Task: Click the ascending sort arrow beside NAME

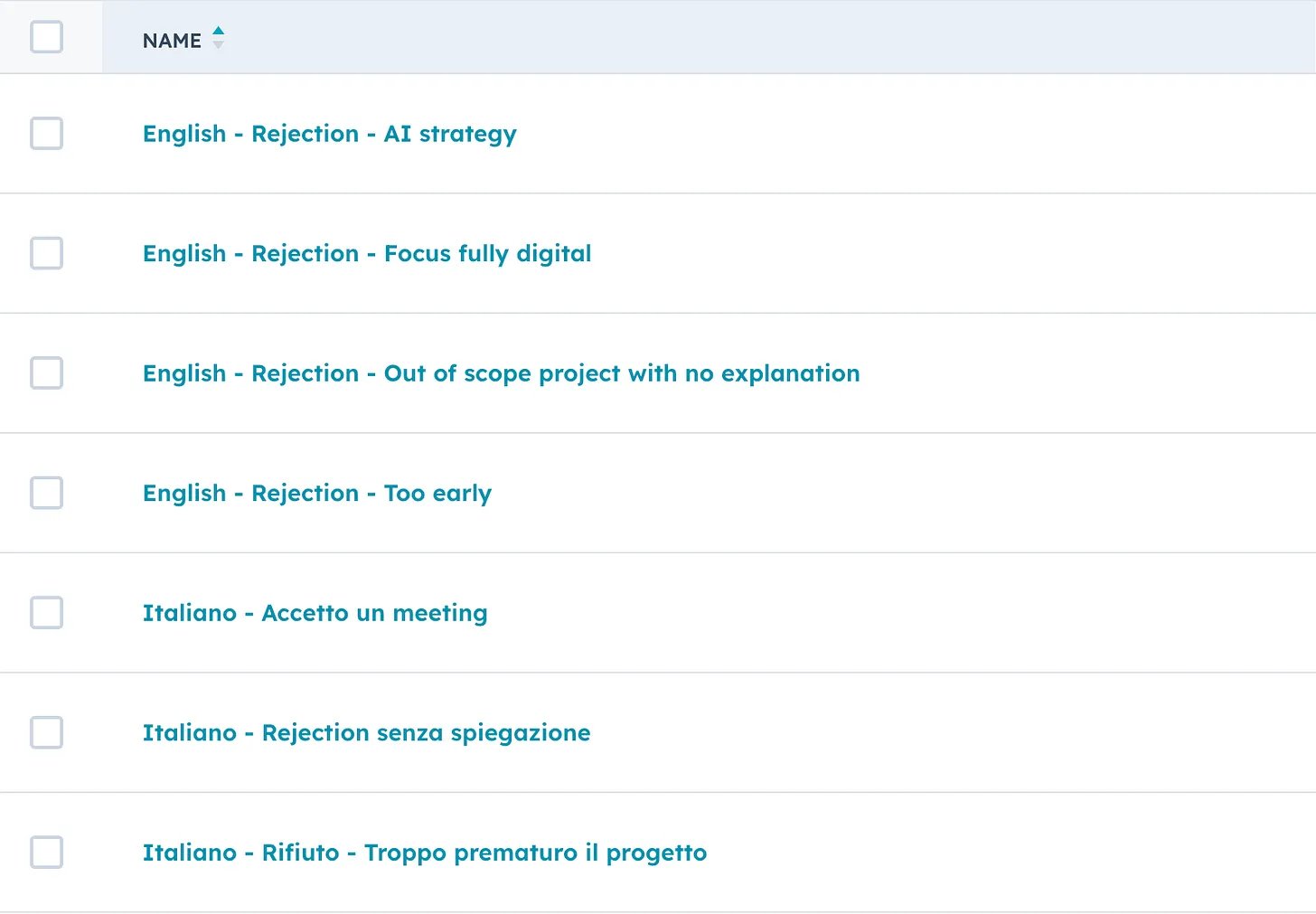Action: tap(218, 32)
